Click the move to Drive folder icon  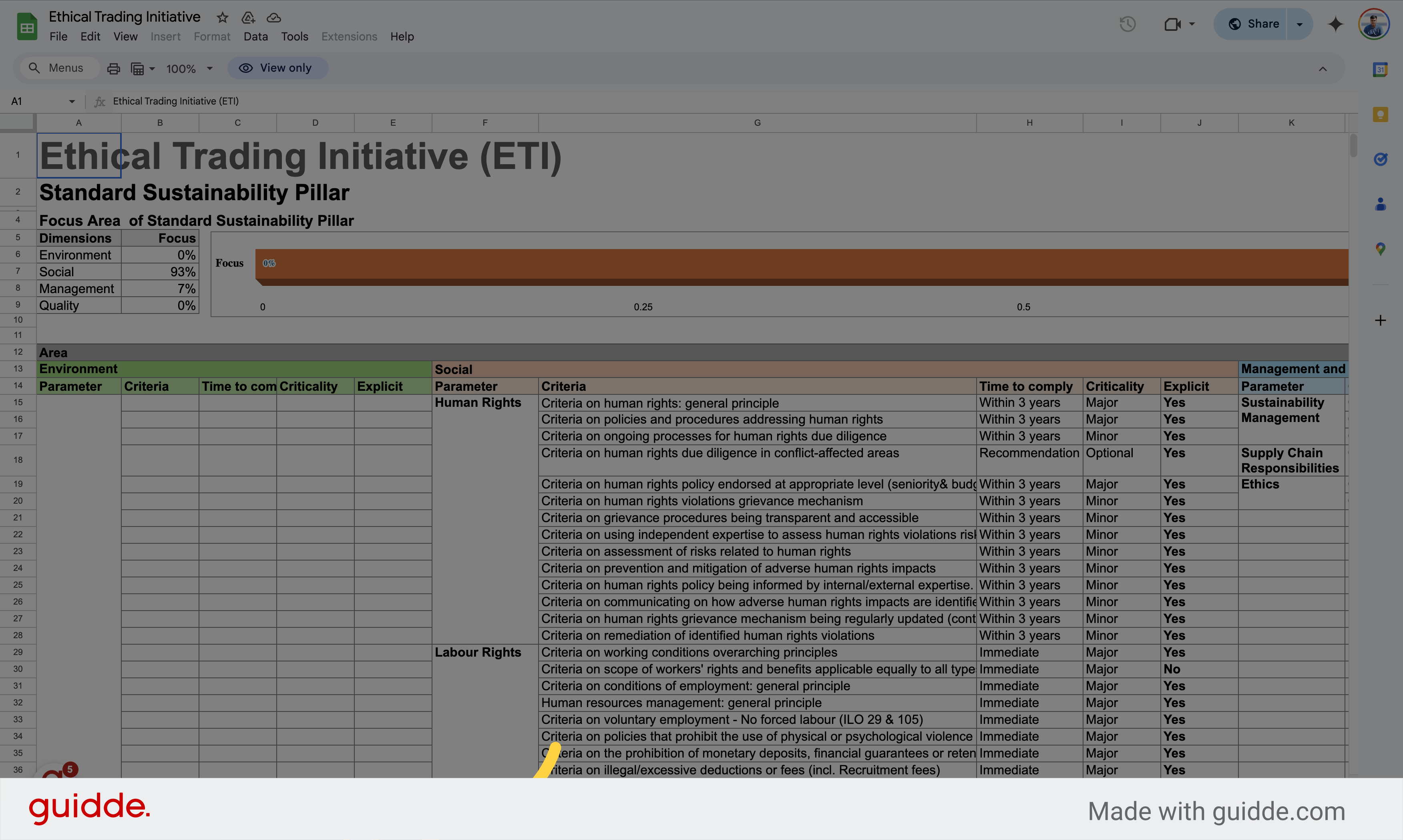point(248,18)
